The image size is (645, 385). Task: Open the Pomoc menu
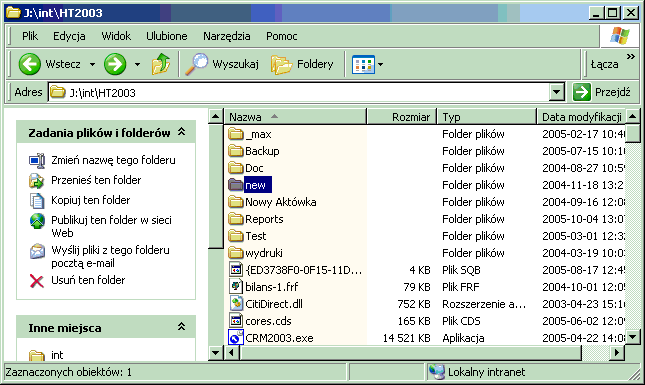pos(282,36)
